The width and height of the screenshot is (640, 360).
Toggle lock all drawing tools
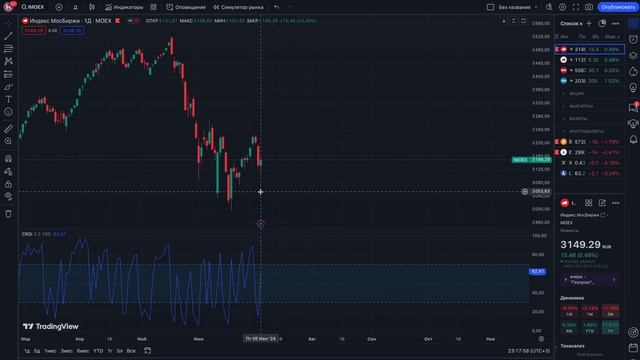pos(8,184)
